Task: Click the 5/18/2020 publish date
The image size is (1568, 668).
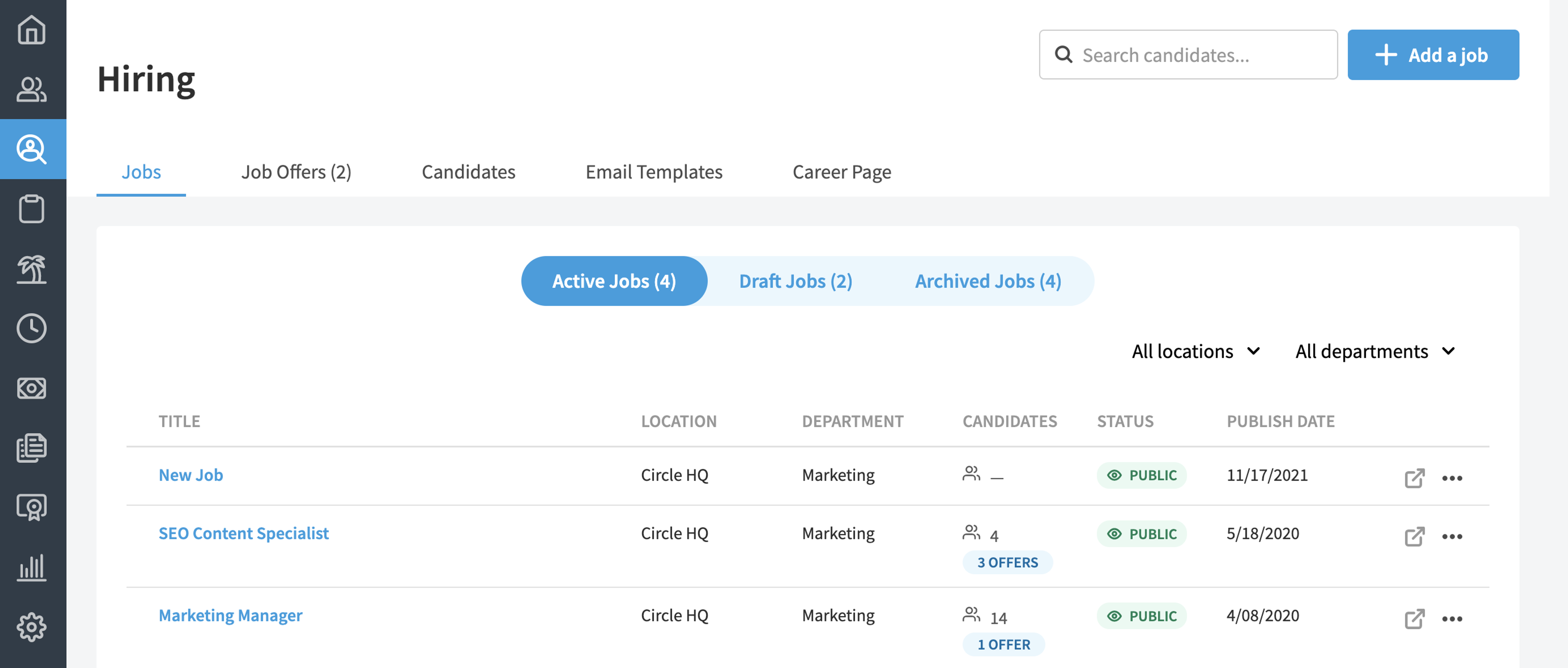Action: (x=1263, y=534)
